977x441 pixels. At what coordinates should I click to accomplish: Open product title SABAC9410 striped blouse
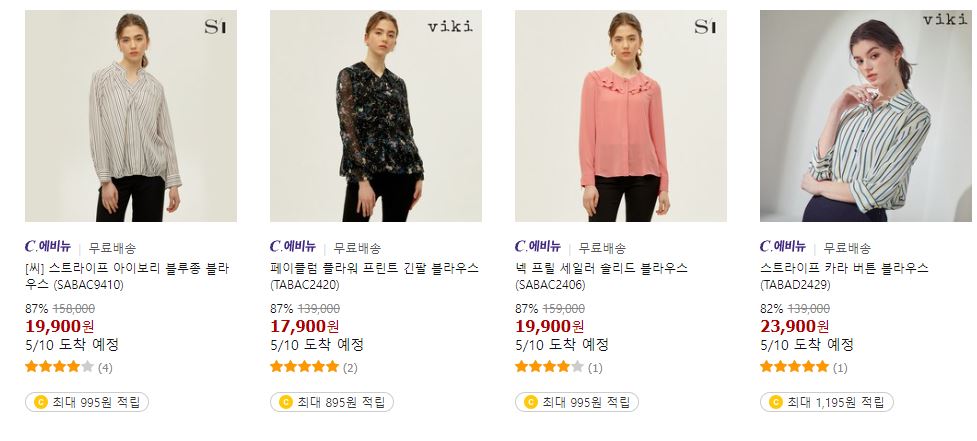tap(127, 277)
